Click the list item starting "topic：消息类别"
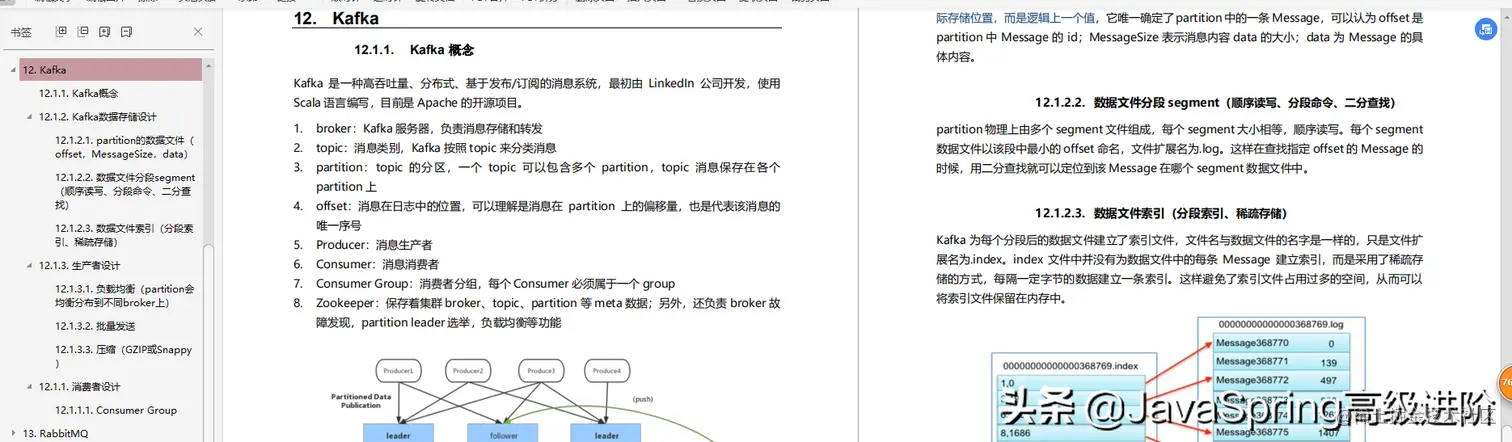This screenshot has height=442, width=1512. [x=436, y=147]
